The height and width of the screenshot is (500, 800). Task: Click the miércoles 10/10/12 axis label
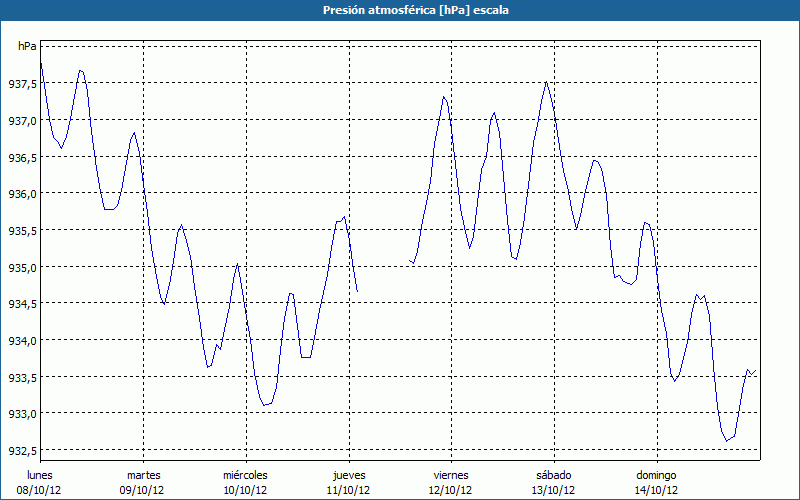pyautogui.click(x=245, y=482)
